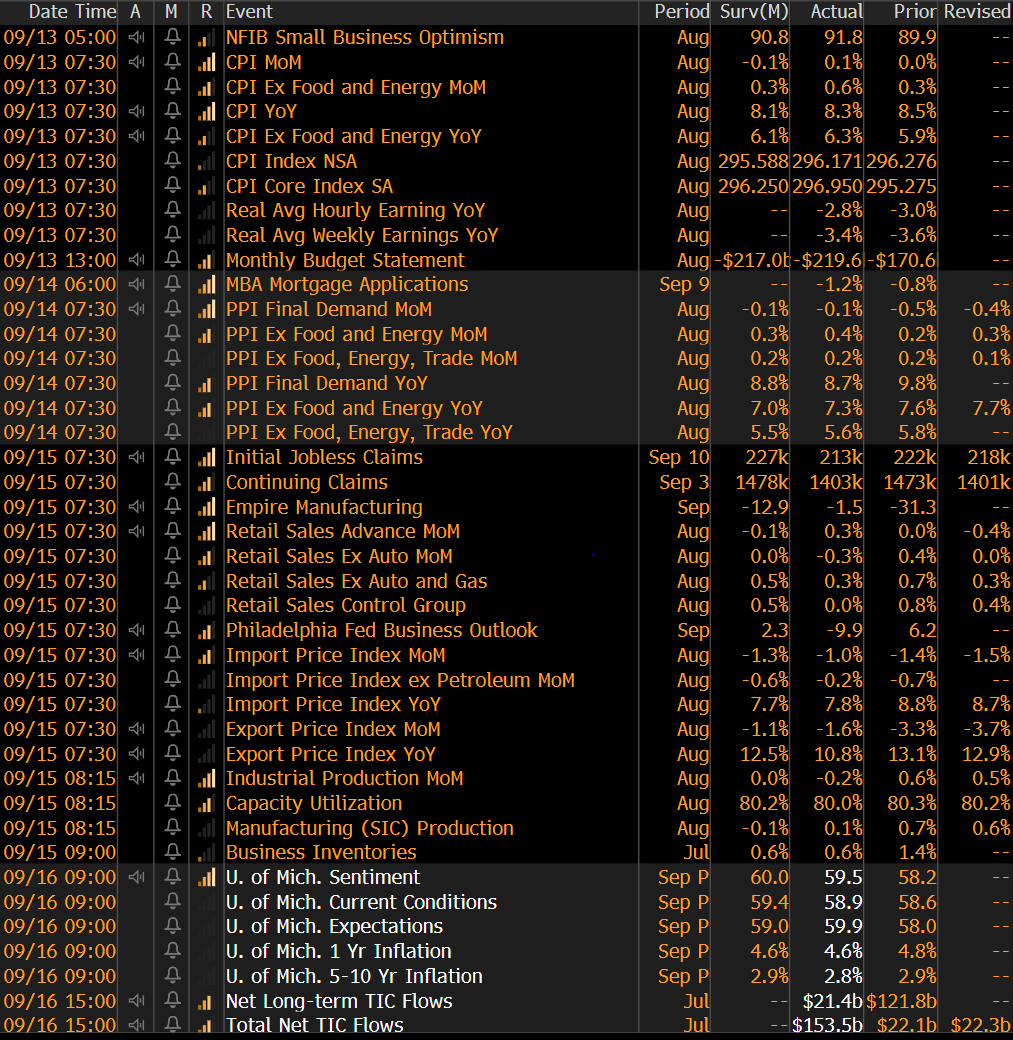Click the speaker icon for MBA Mortgage Applications
The height and width of the screenshot is (1040, 1013).
click(x=136, y=285)
